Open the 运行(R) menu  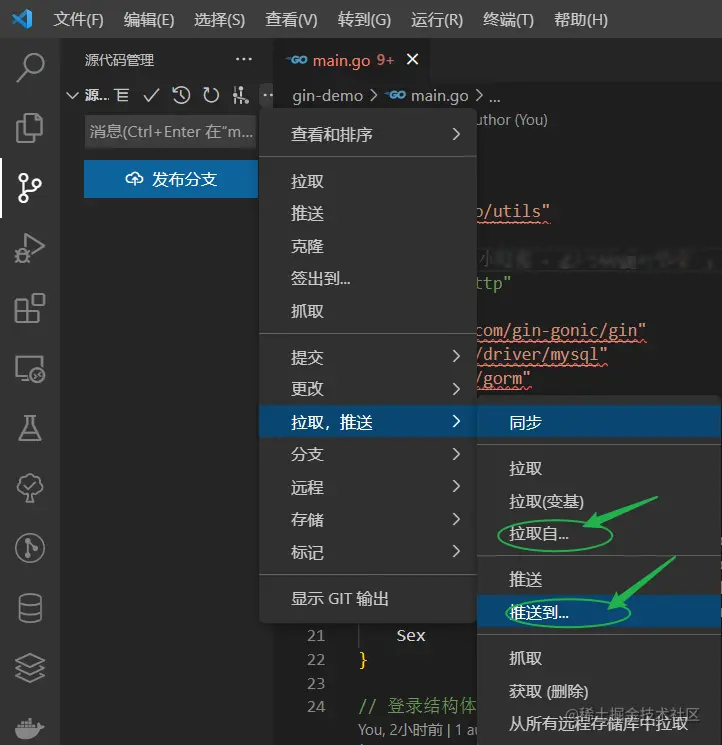pyautogui.click(x=437, y=19)
